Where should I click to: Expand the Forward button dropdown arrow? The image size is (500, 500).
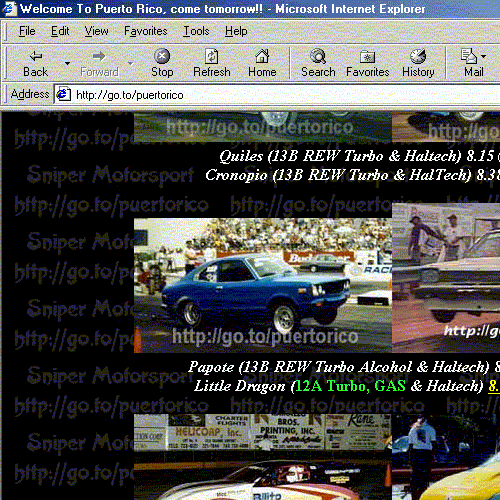coord(130,63)
